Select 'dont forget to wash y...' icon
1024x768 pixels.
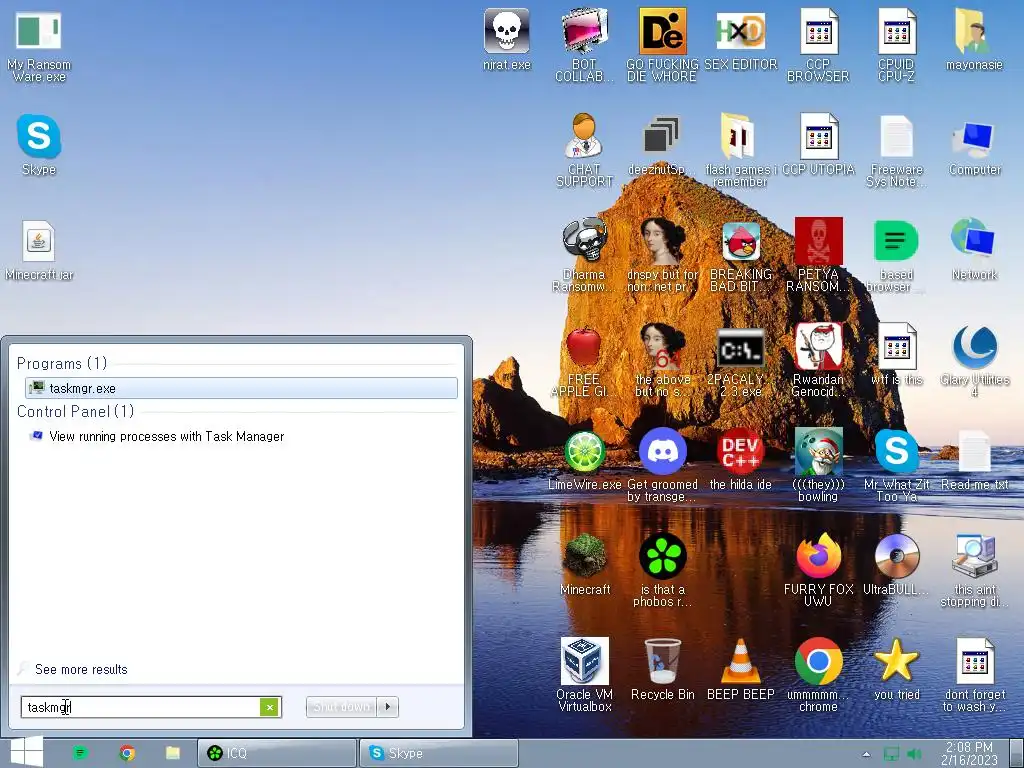click(x=974, y=675)
